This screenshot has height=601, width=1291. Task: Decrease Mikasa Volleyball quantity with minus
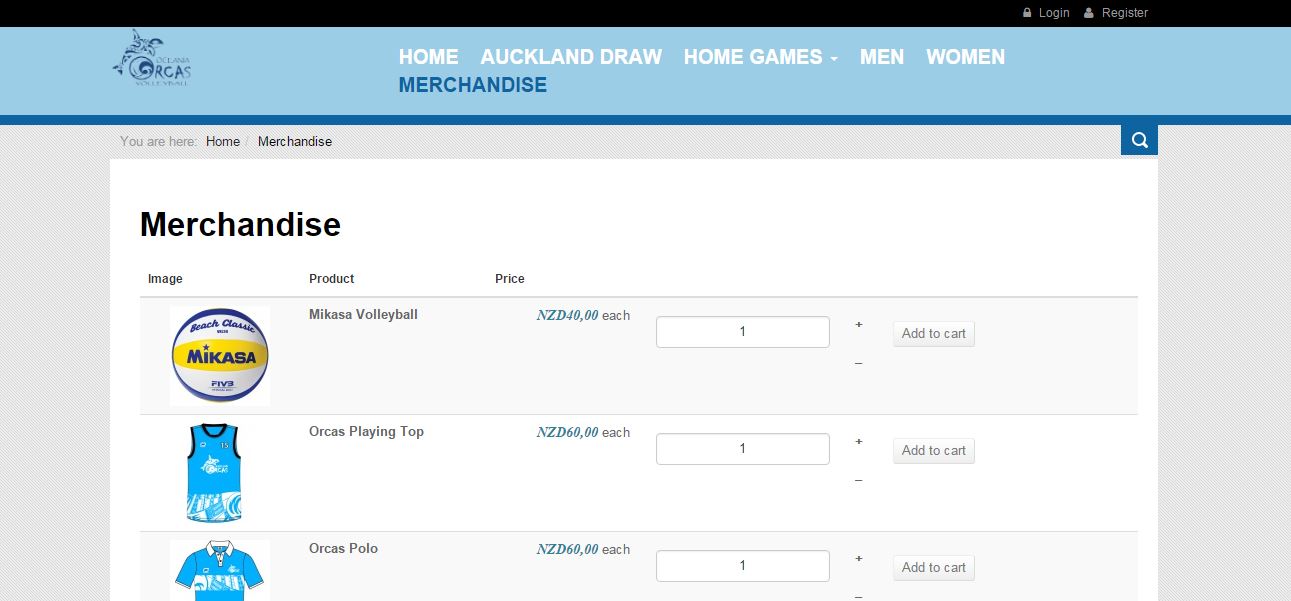pos(859,363)
